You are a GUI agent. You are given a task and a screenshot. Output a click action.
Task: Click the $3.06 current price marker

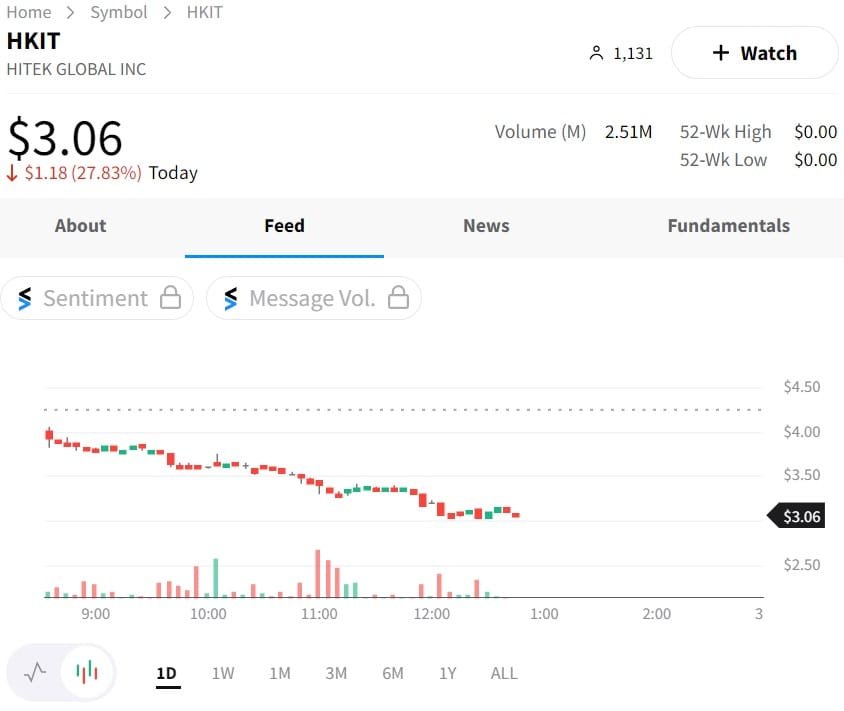(800, 516)
